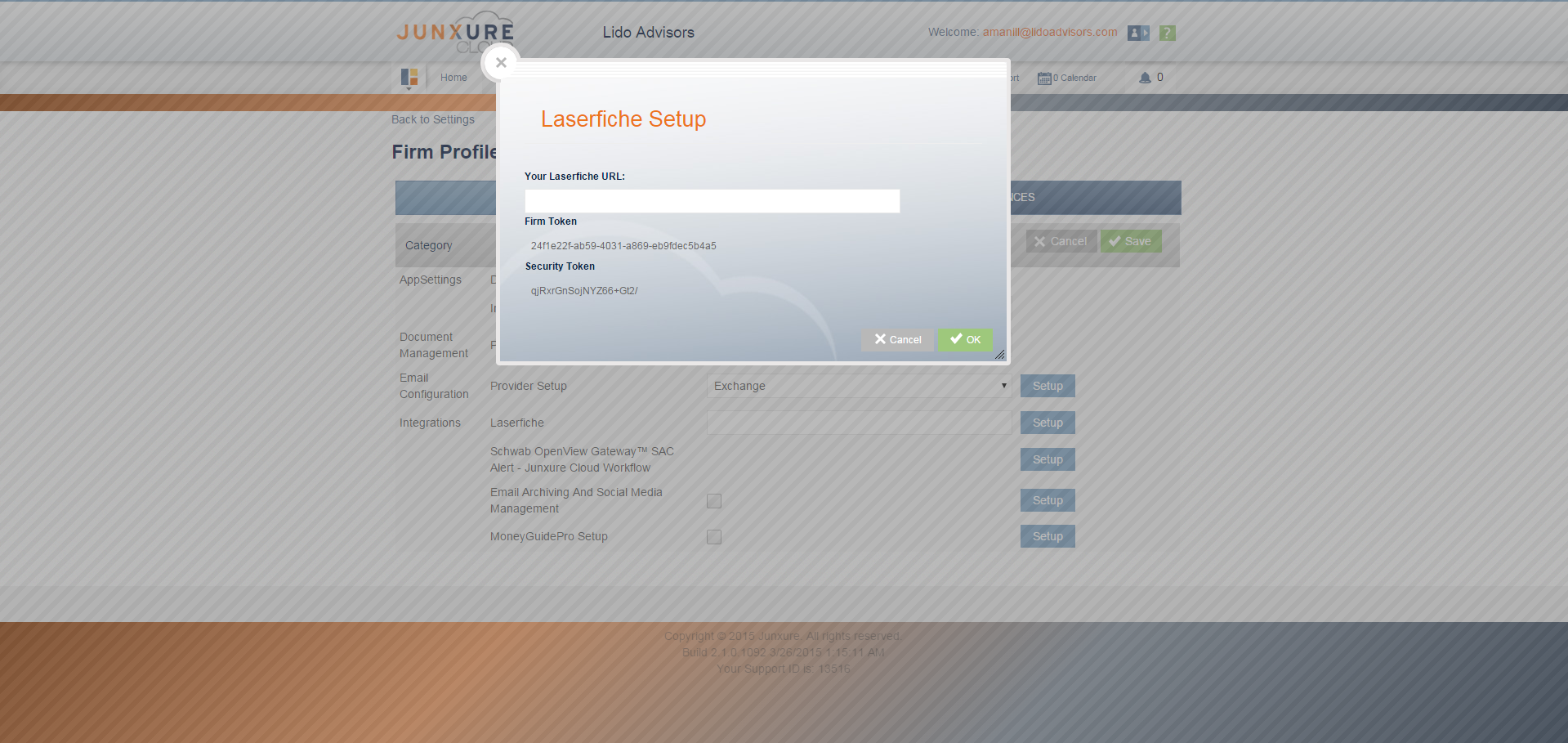This screenshot has height=743, width=1568.
Task: Click the Firm Token value text
Action: pos(623,246)
